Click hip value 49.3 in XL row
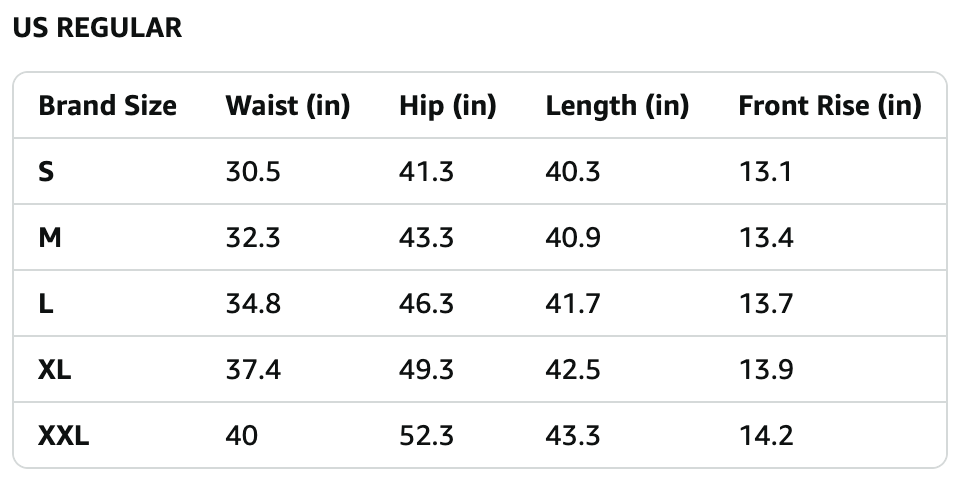 (426, 370)
